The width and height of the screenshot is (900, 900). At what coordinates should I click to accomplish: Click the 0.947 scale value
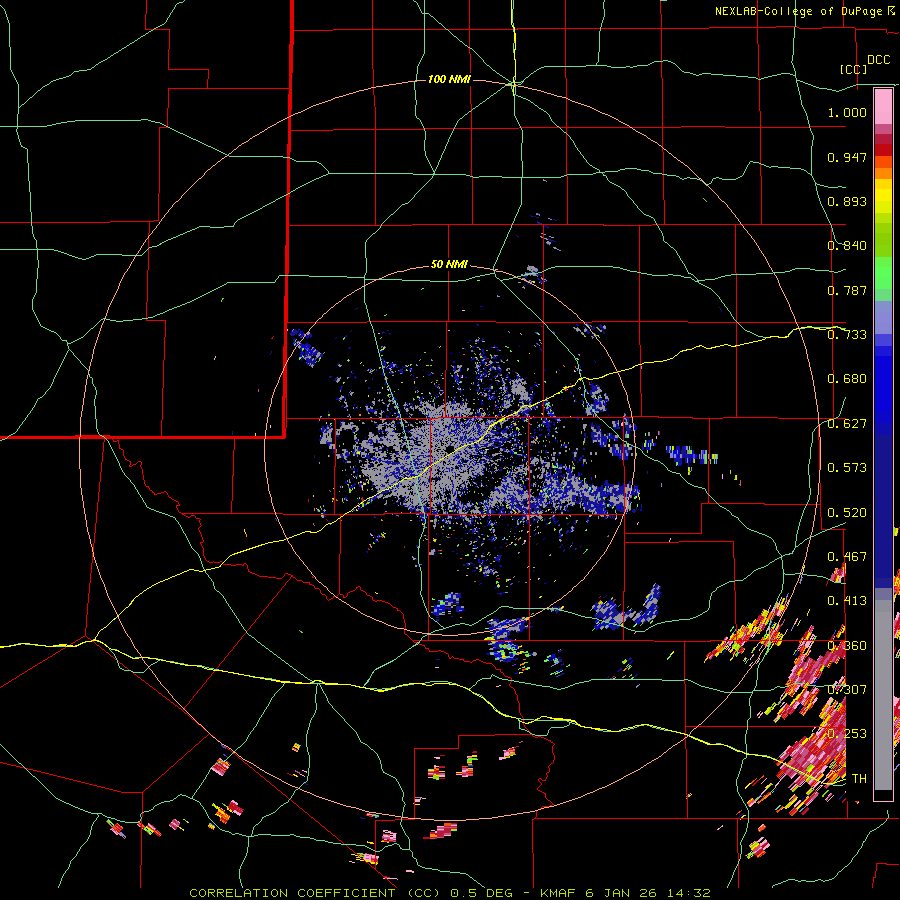coord(847,157)
